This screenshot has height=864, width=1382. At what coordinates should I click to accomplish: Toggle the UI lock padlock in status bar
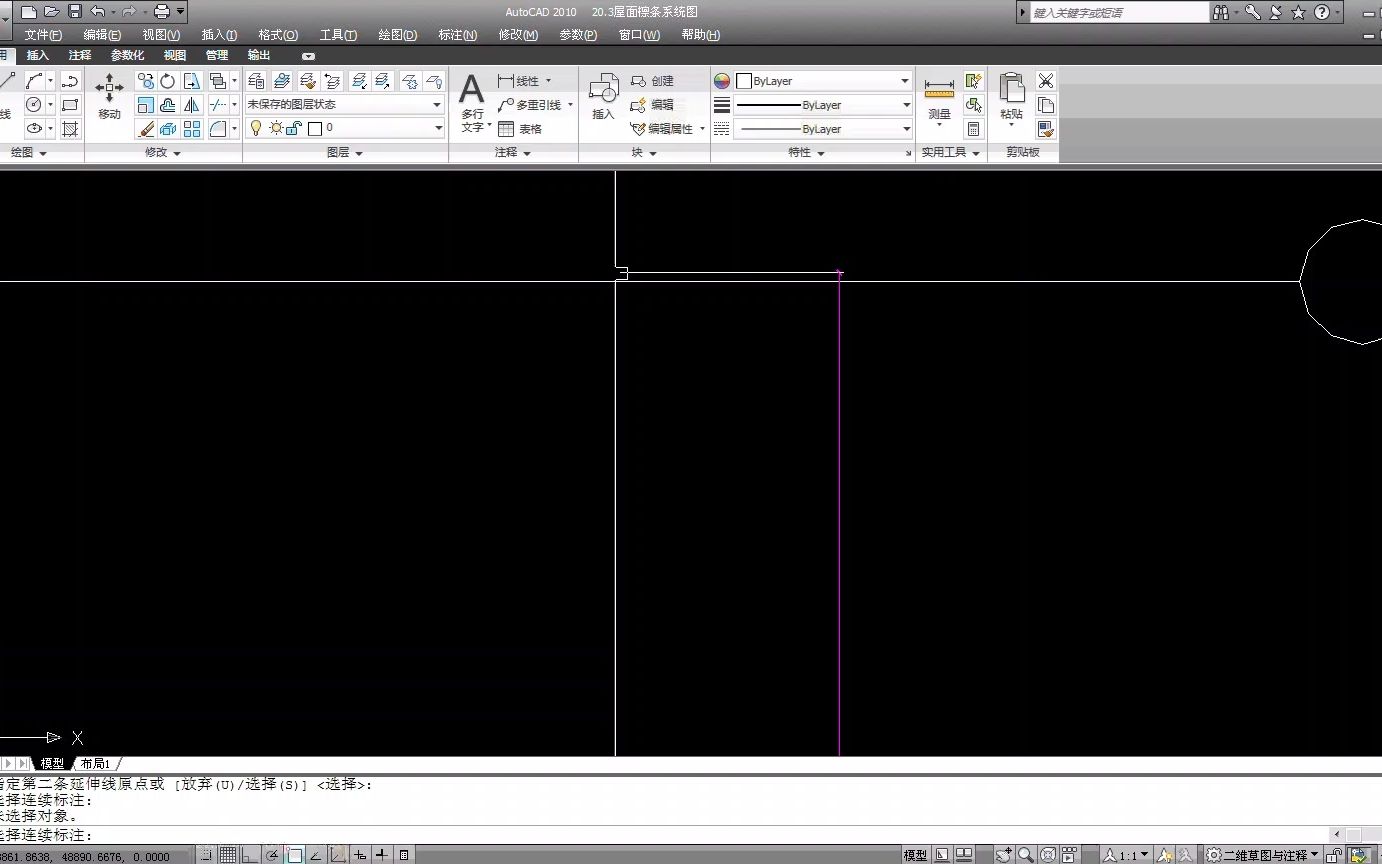pyautogui.click(x=1333, y=855)
